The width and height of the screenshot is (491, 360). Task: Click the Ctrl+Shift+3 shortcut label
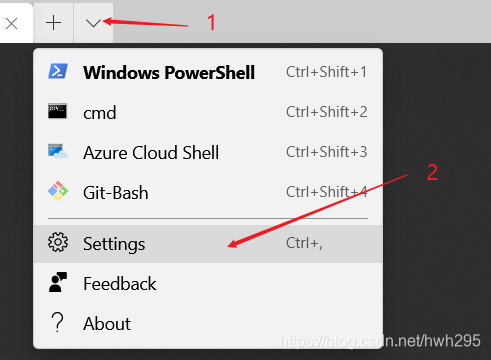tap(327, 152)
